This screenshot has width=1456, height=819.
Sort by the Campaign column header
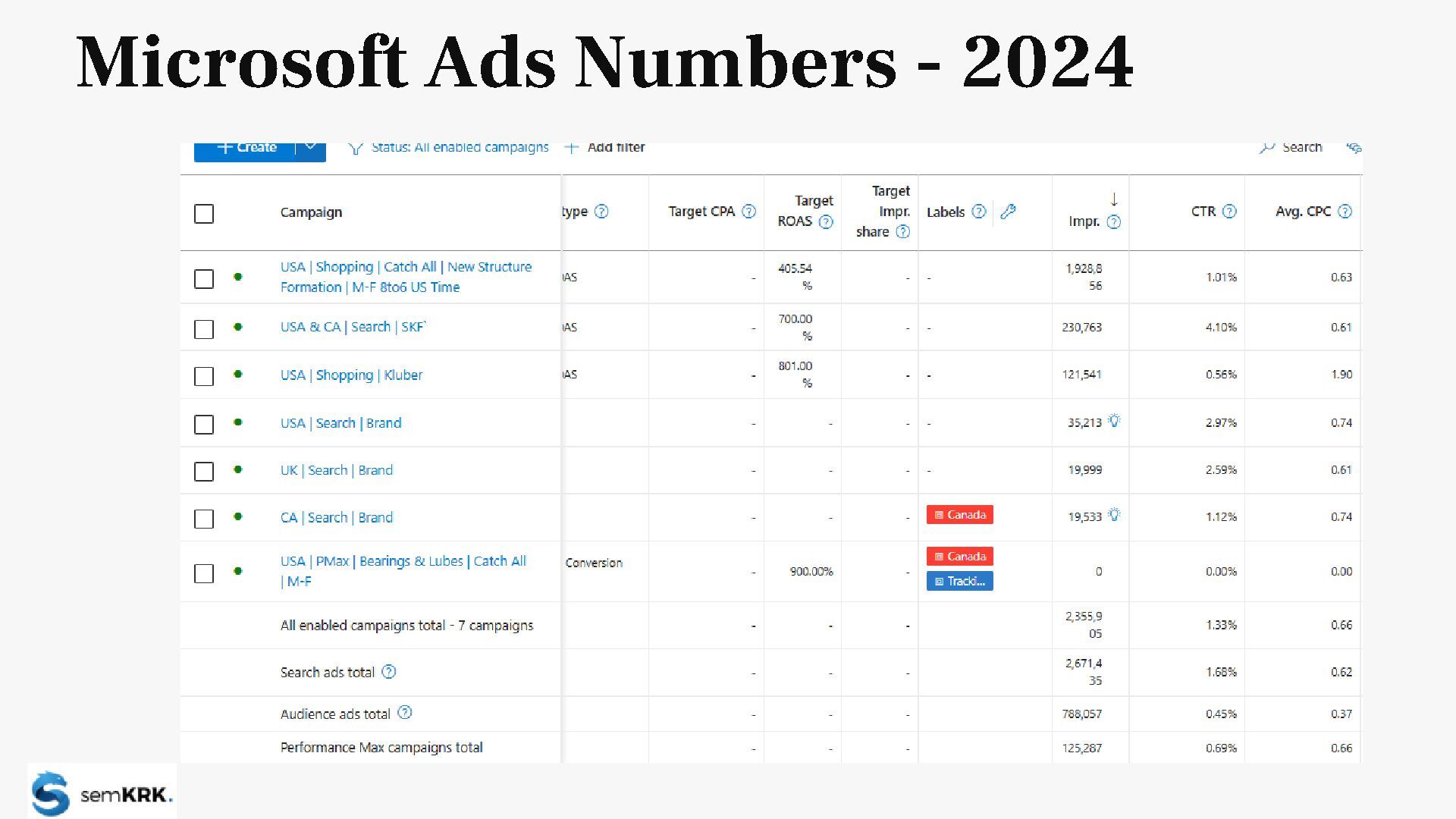tap(311, 212)
